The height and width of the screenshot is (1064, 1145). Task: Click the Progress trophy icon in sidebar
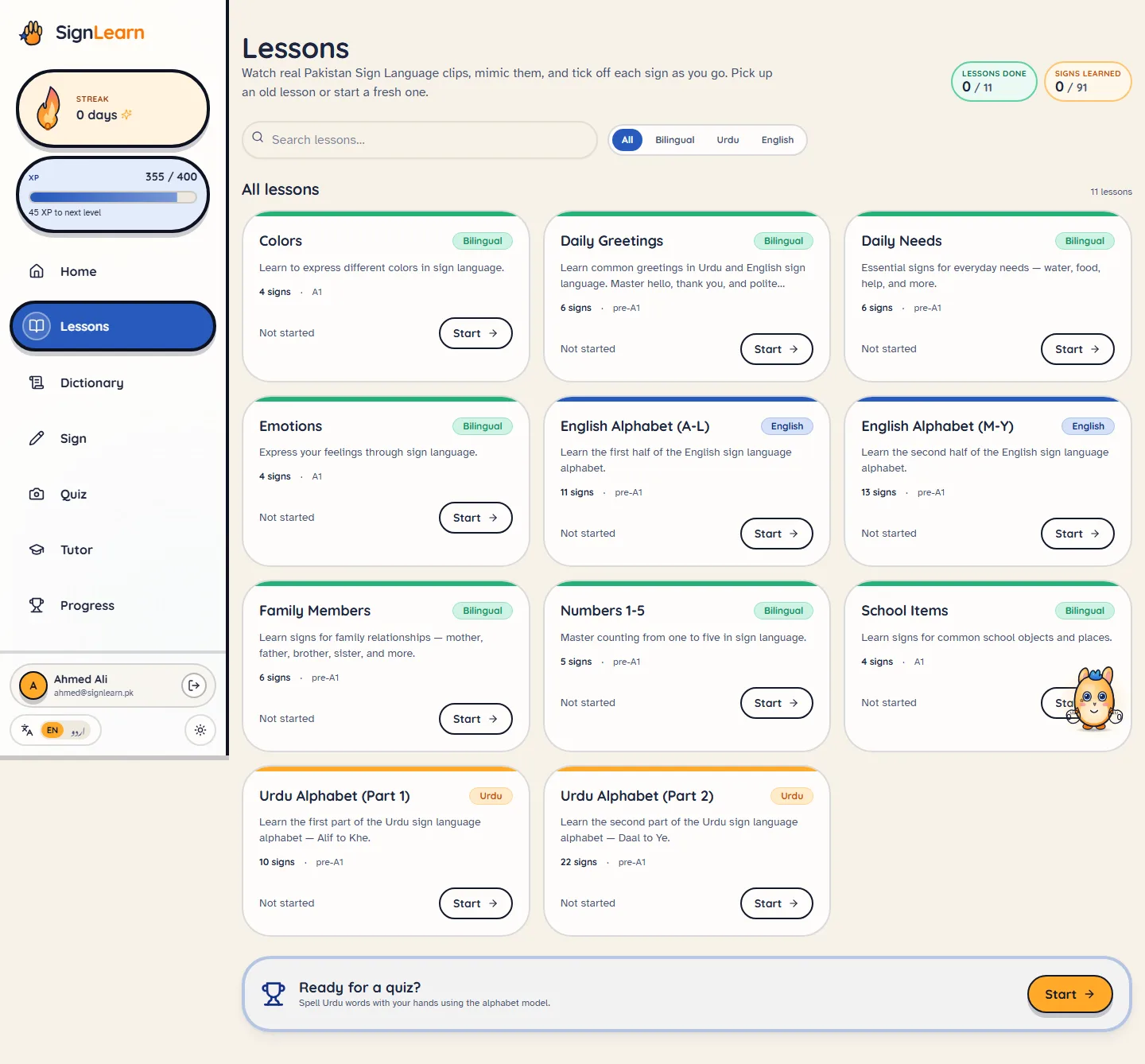point(37,605)
